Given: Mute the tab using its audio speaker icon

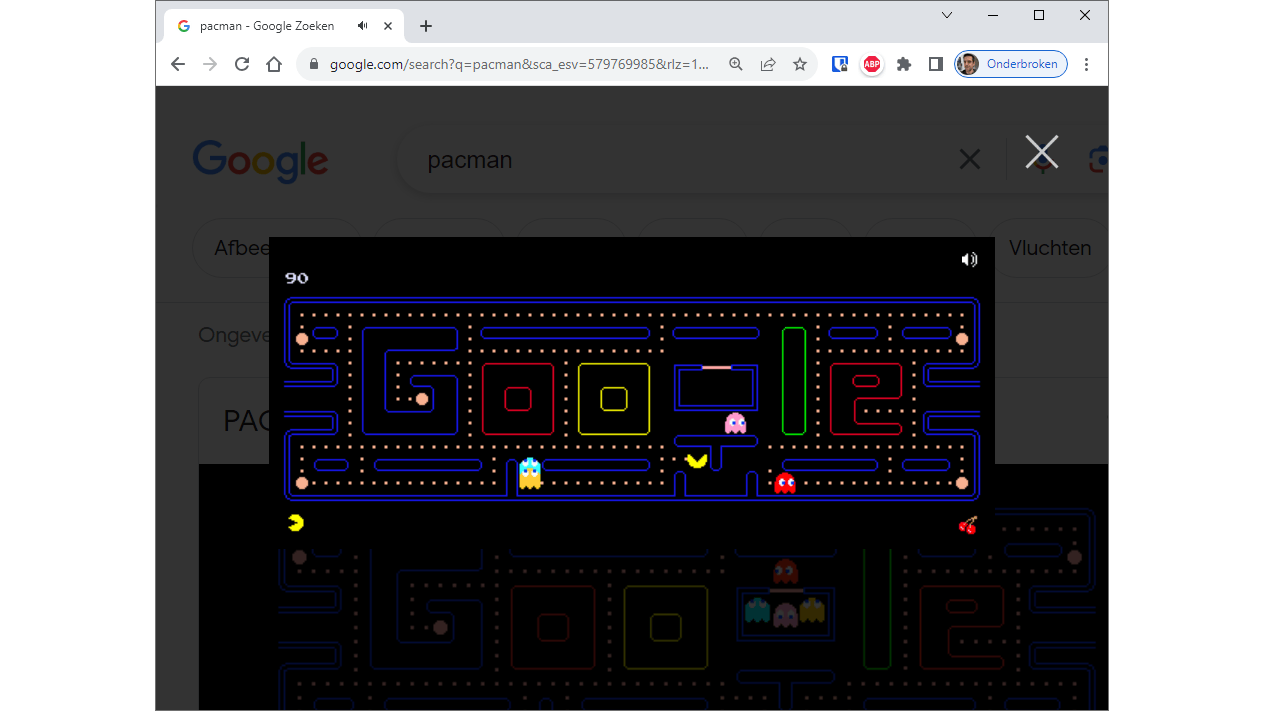Looking at the screenshot, I should tap(363, 26).
